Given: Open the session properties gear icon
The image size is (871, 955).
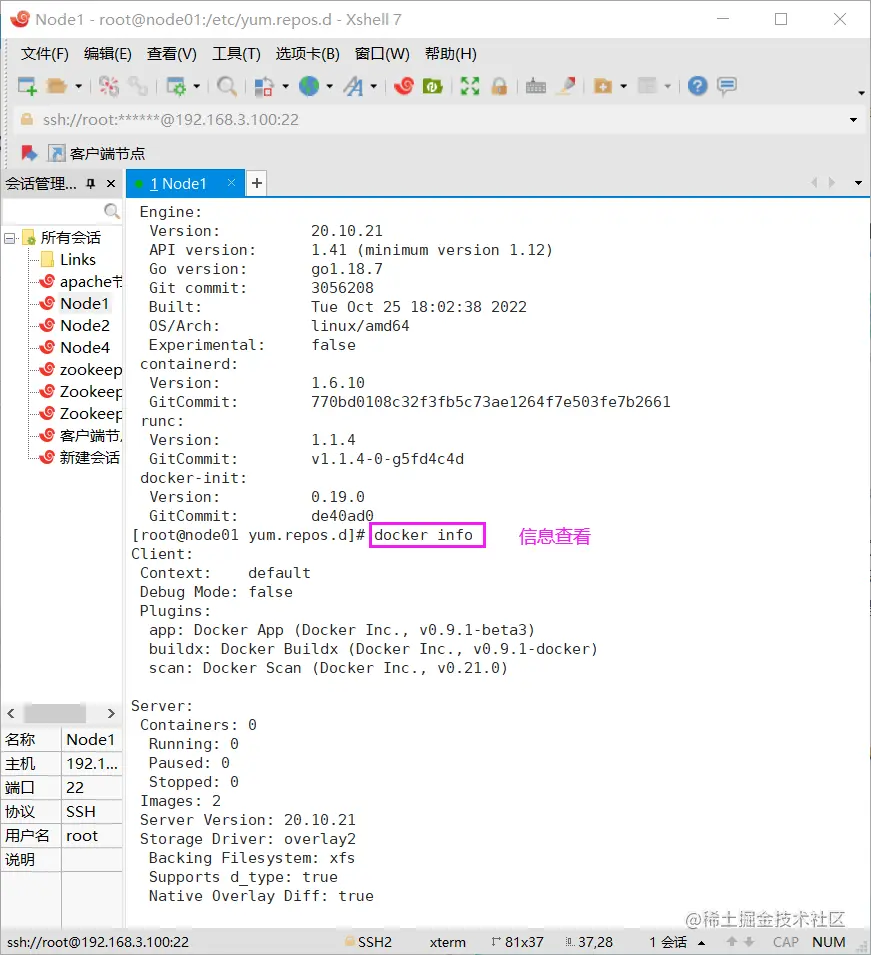Looking at the screenshot, I should click(x=176, y=86).
